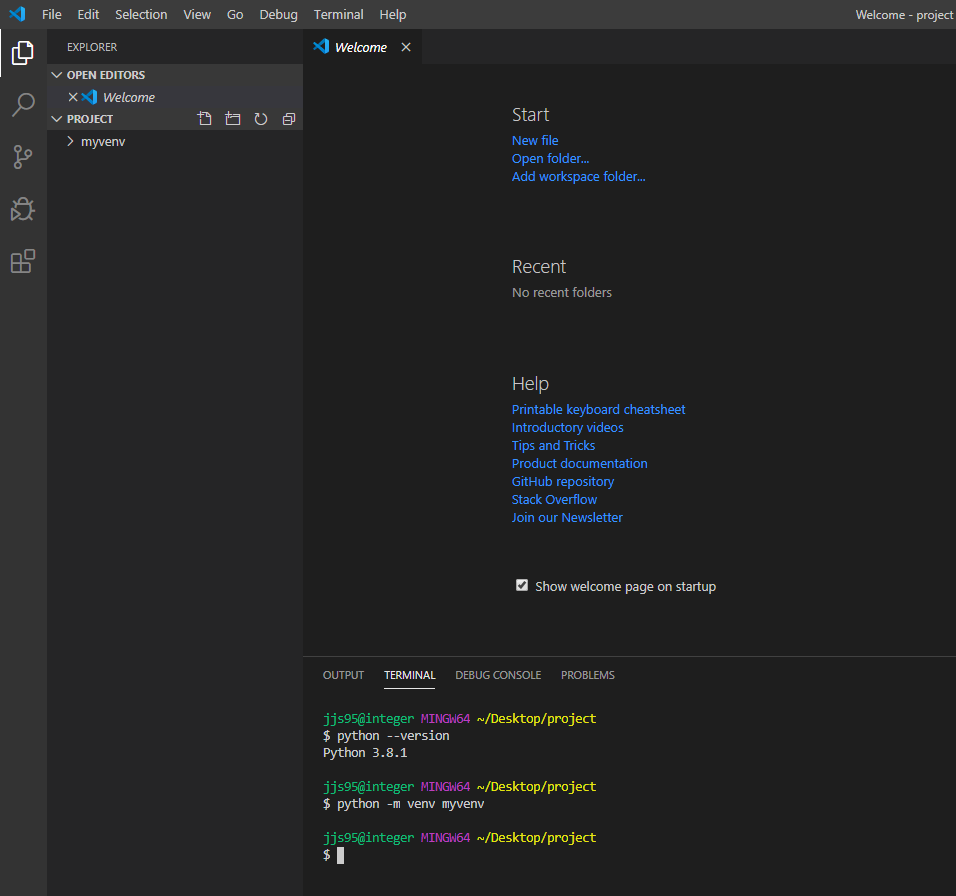
Task: Open the Edit menu
Action: pyautogui.click(x=88, y=15)
